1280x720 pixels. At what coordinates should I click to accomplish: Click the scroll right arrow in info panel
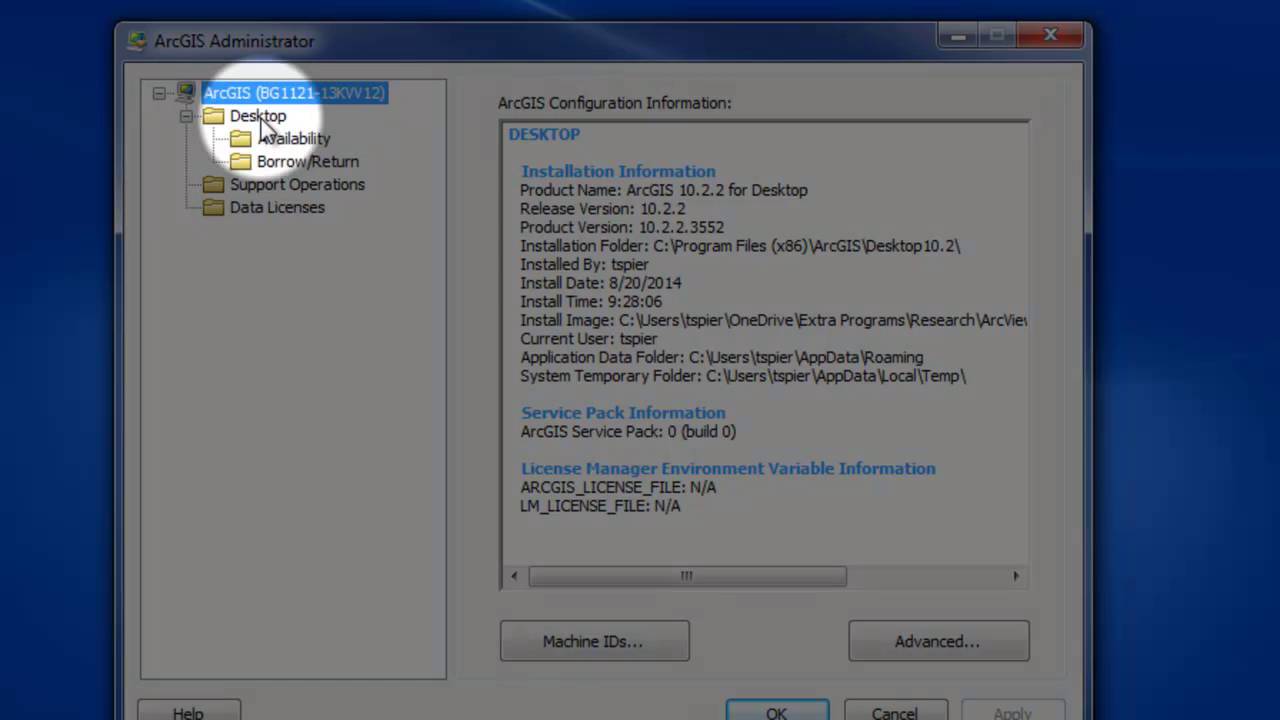point(1016,576)
